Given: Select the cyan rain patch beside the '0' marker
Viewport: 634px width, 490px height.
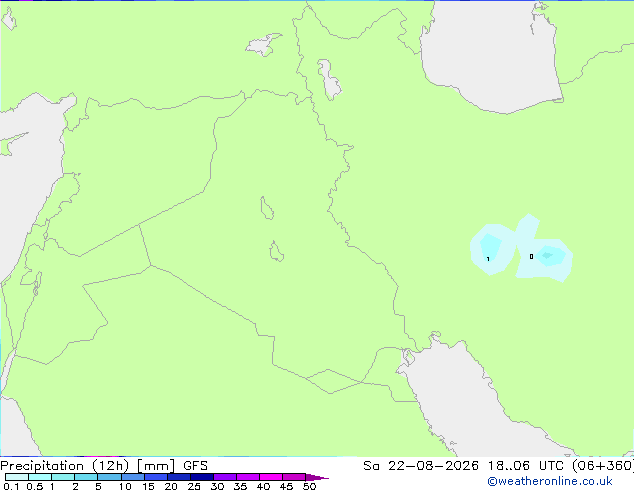Looking at the screenshot, I should pos(551,256).
